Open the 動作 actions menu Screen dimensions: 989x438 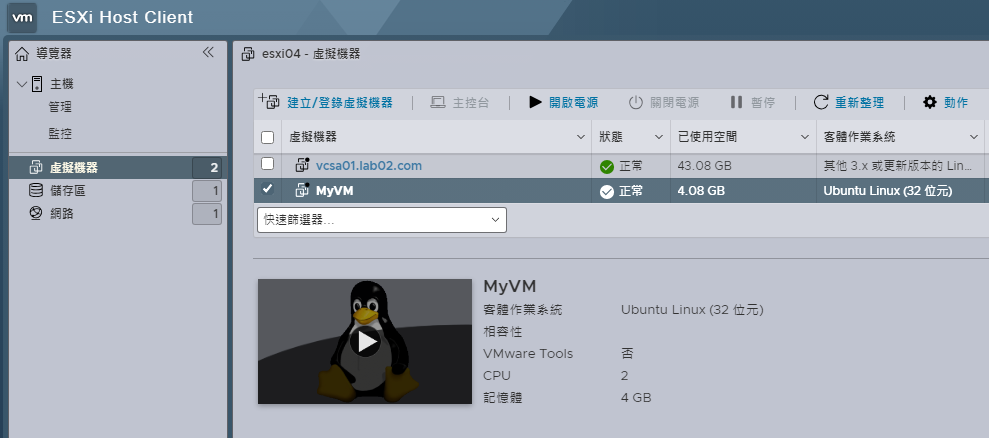coord(945,102)
